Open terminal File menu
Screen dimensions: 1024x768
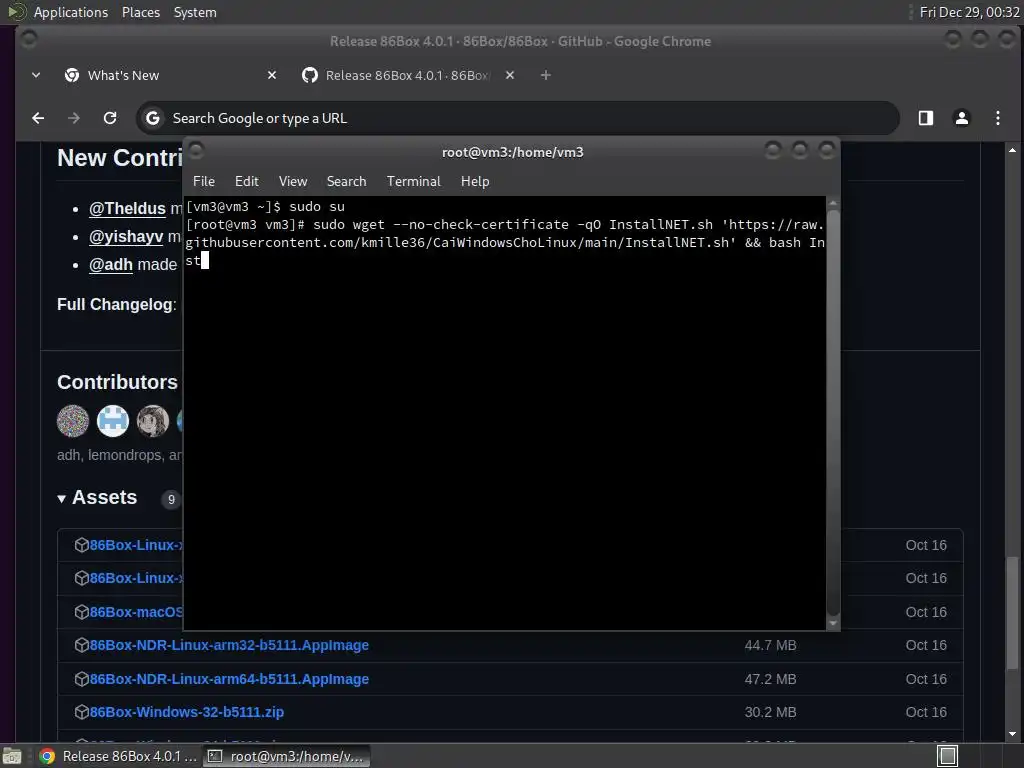point(204,182)
